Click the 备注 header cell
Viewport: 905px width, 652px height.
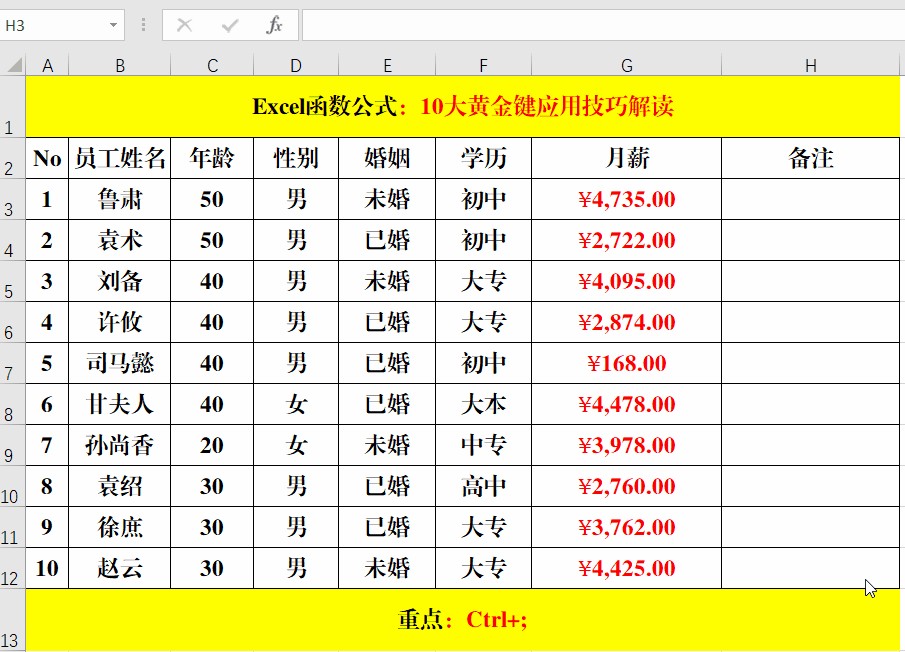point(810,158)
